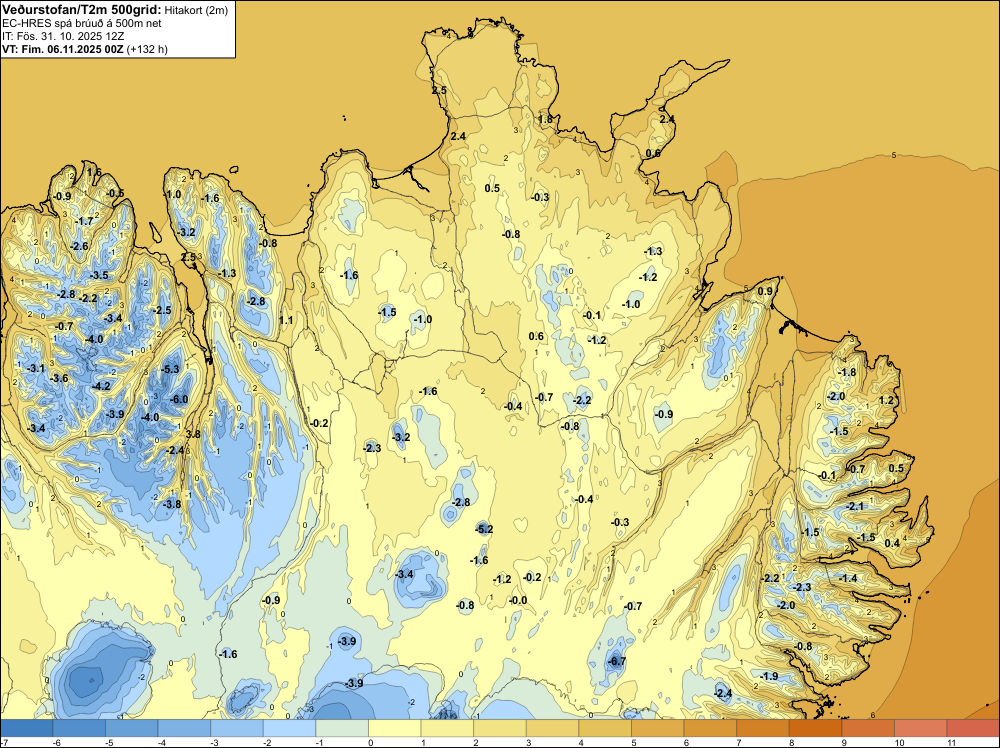Viewport: 1000px width, 748px height.
Task: Click the -1.4 temperature value
Action: (849, 578)
